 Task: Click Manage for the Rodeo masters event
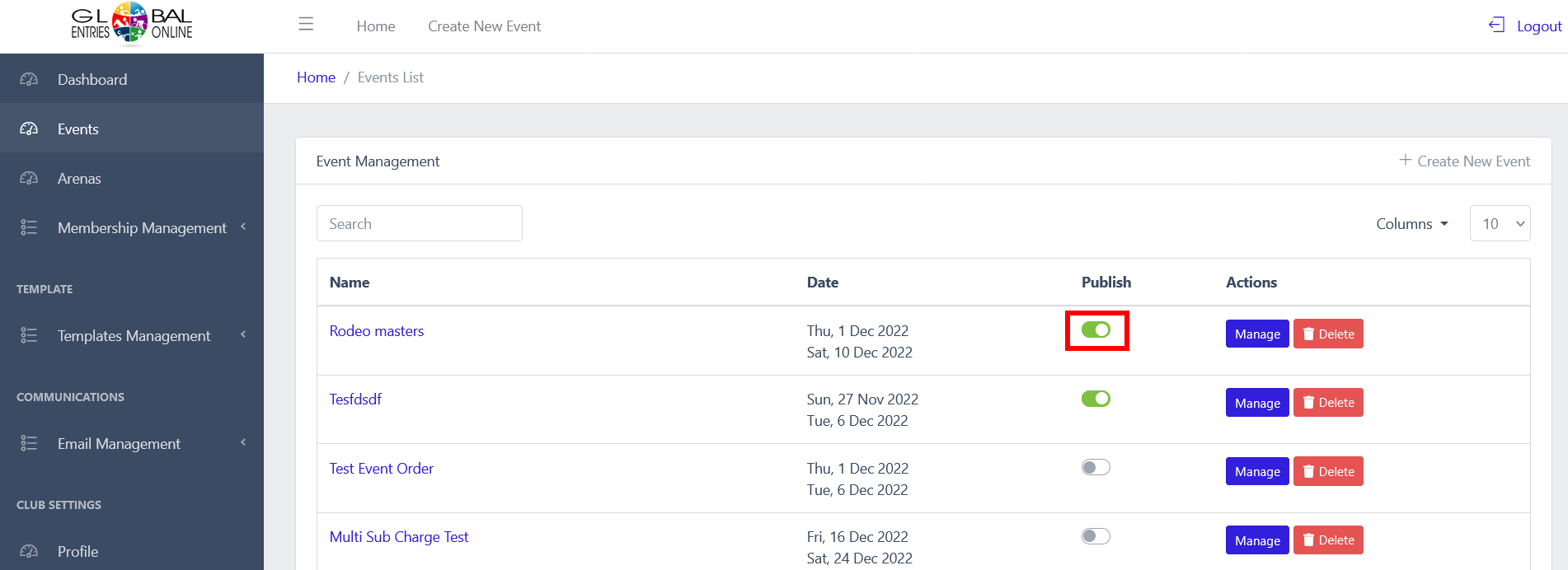coord(1256,334)
